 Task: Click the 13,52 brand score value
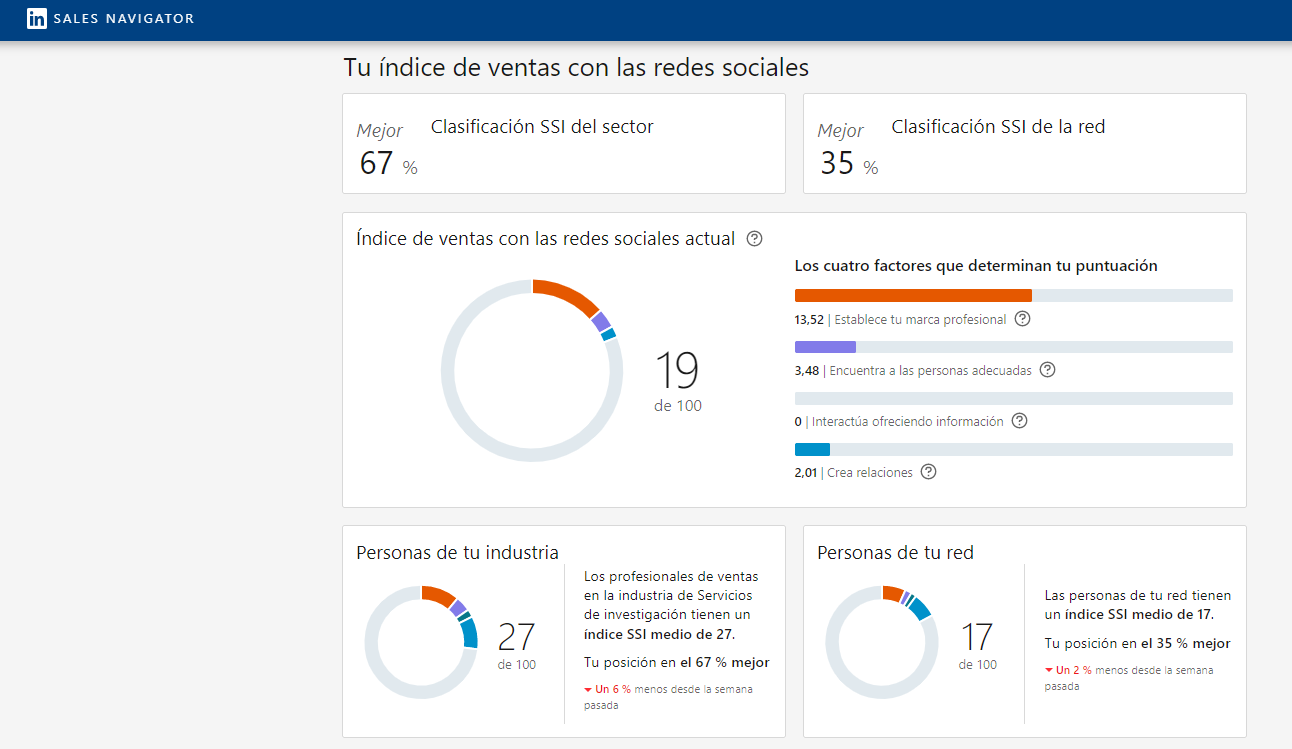pos(809,320)
